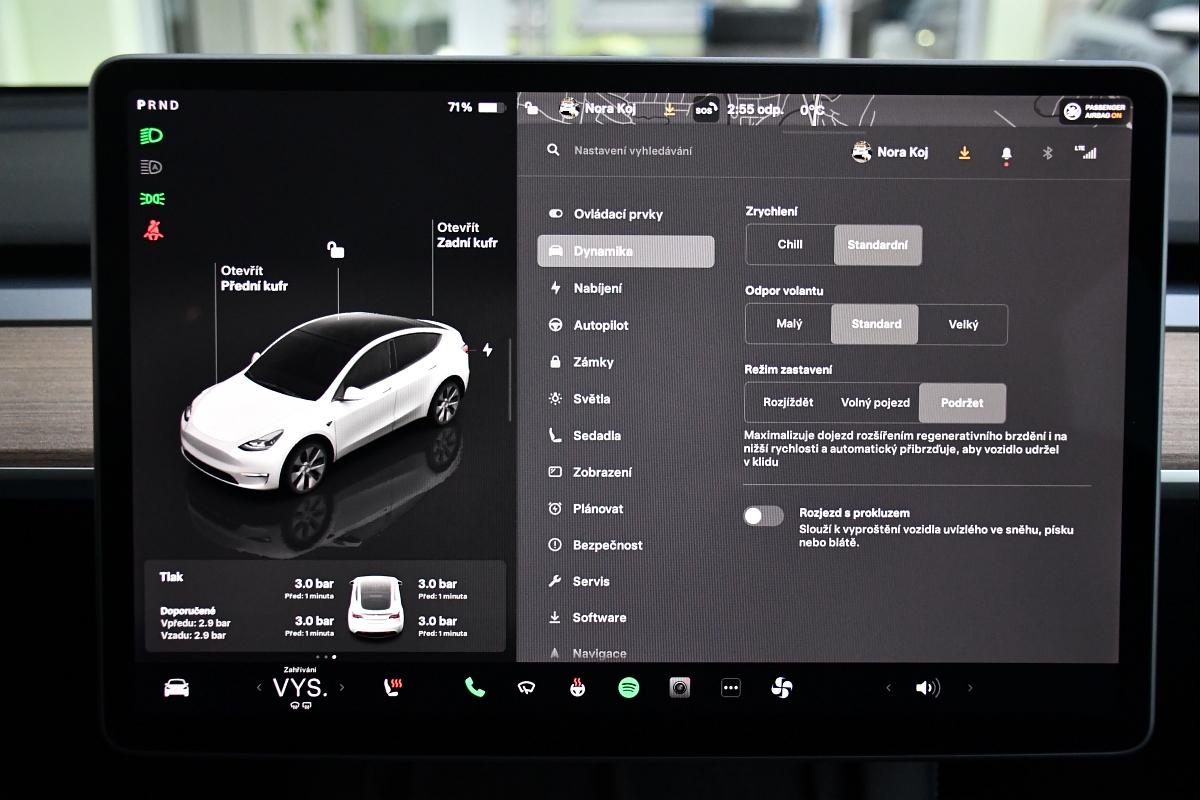Open the phone app in bottom bar
This screenshot has width=1200, height=800.
(x=474, y=687)
